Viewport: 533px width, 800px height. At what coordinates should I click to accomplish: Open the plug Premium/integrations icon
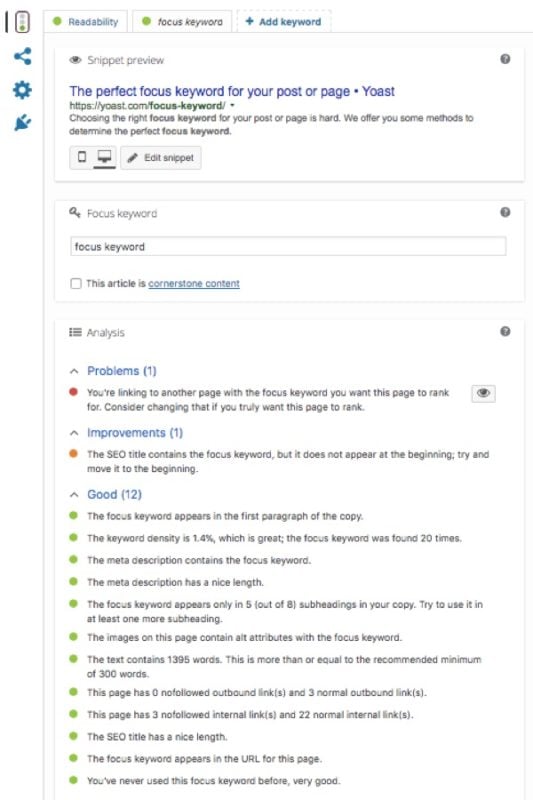tap(22, 122)
